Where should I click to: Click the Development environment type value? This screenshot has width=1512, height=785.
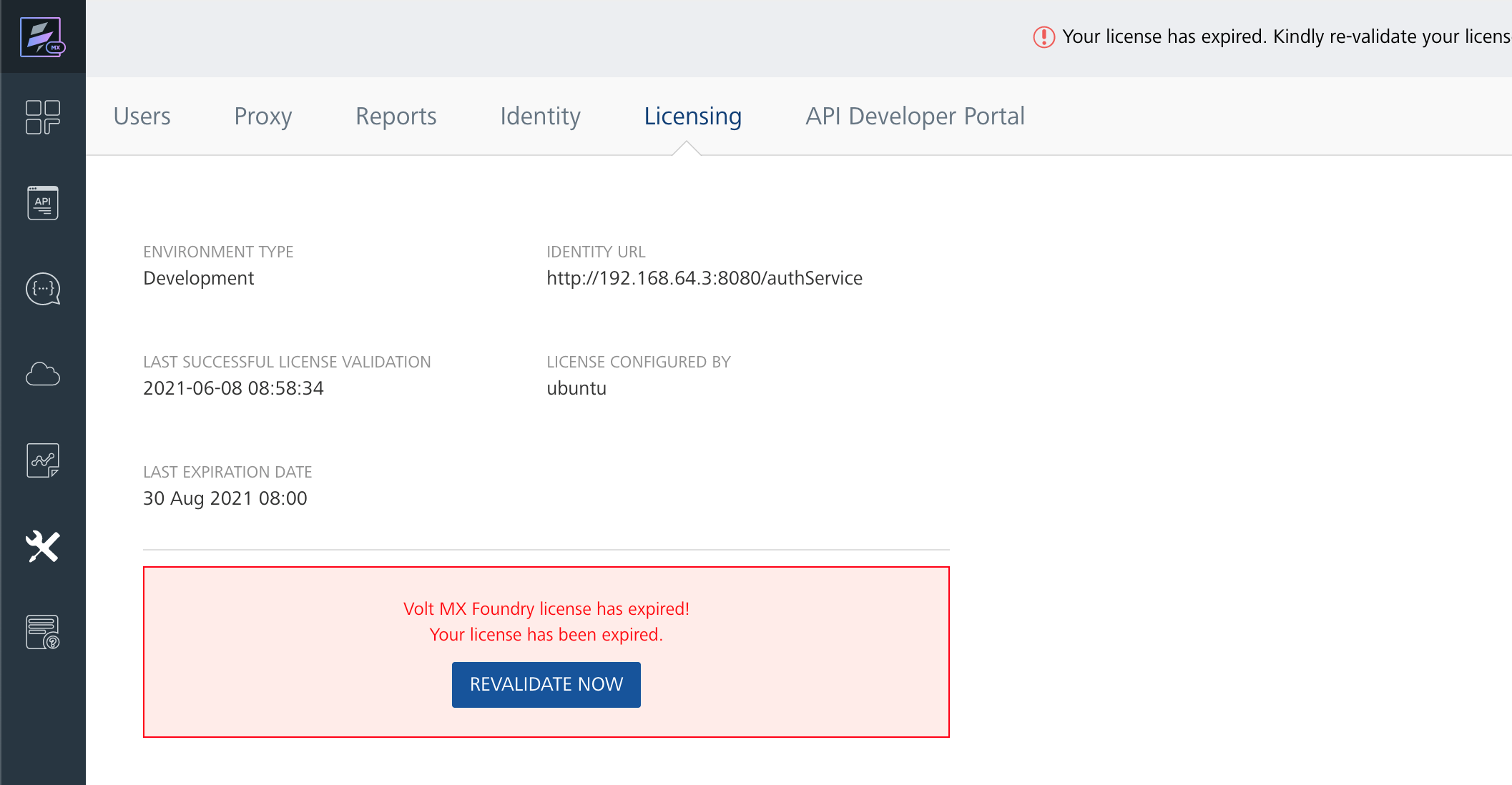tap(199, 278)
